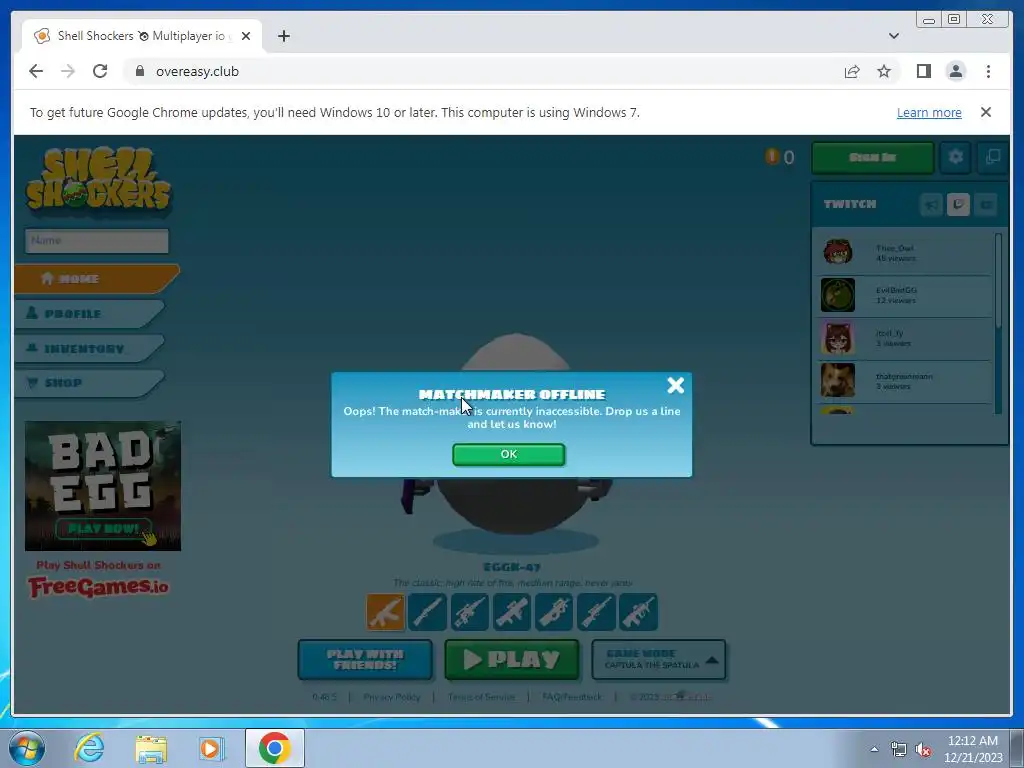Select the semi-auto rifle weapon, sixth in row

pyautogui.click(x=596, y=612)
